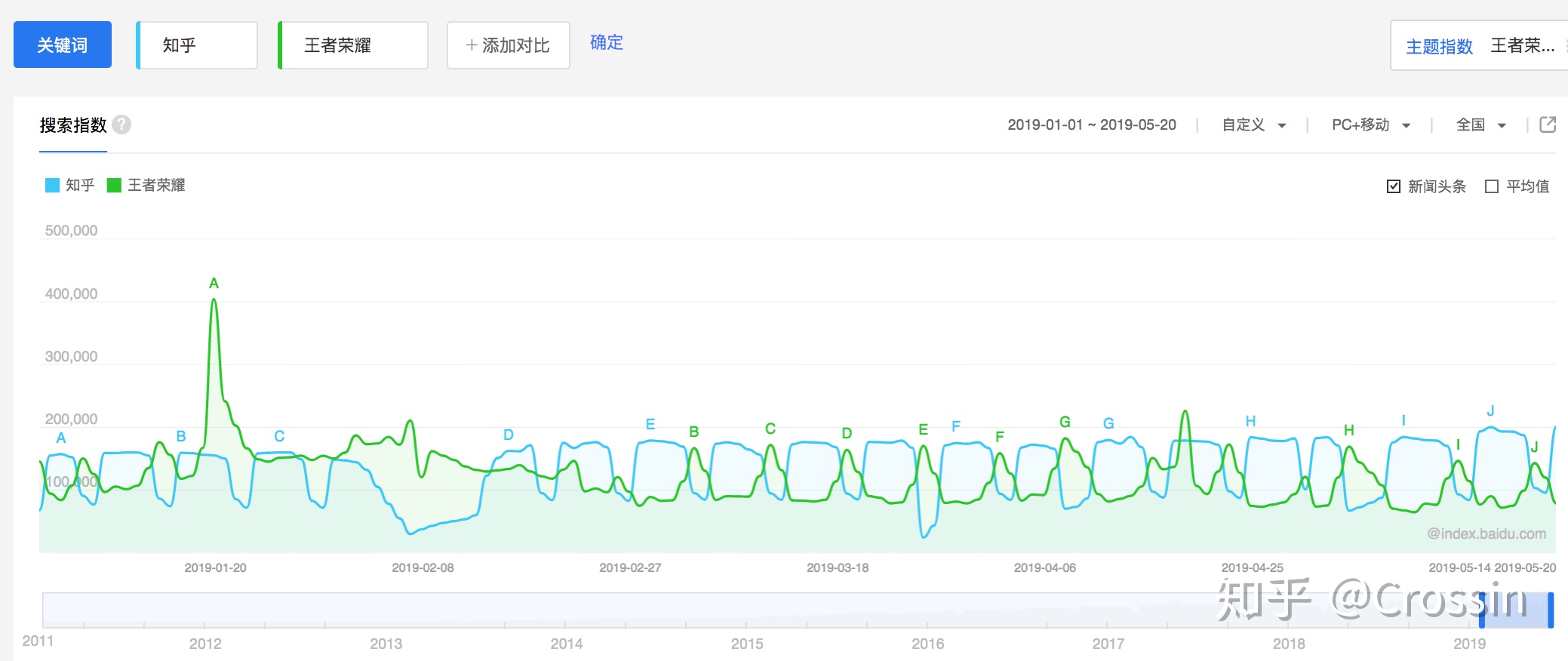
Task: Click the 确定 confirm link
Action: pos(606,42)
